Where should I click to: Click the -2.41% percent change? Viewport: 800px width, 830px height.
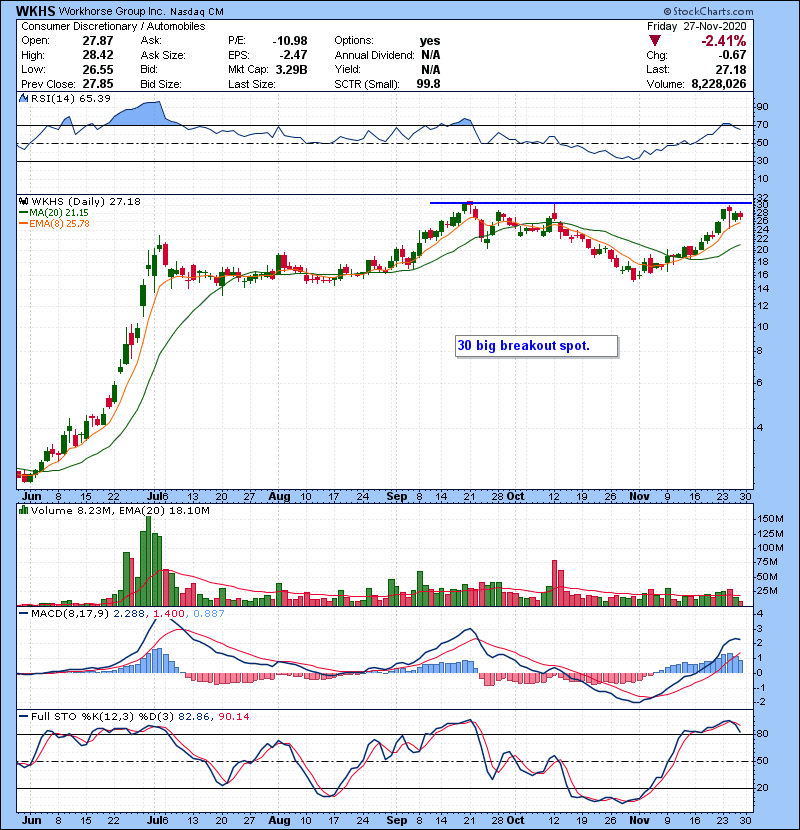(x=723, y=41)
